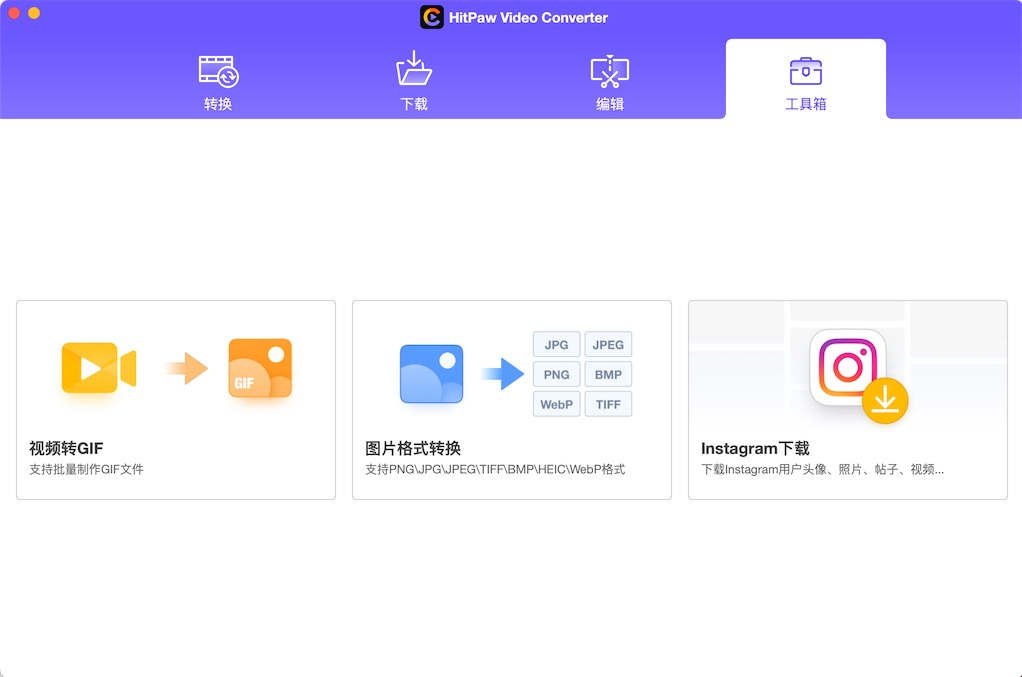Click the blue arrow in image converter card
This screenshot has width=1022, height=677.
coord(503,374)
